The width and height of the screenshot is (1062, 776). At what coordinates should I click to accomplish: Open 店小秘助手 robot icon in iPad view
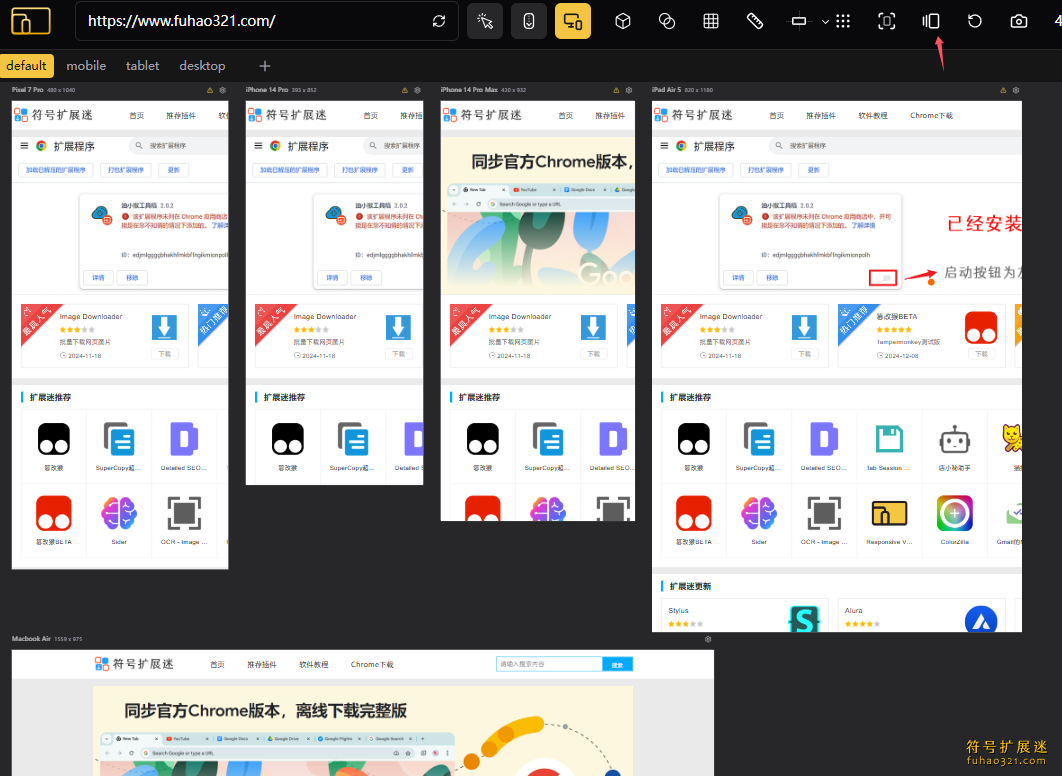pos(954,440)
